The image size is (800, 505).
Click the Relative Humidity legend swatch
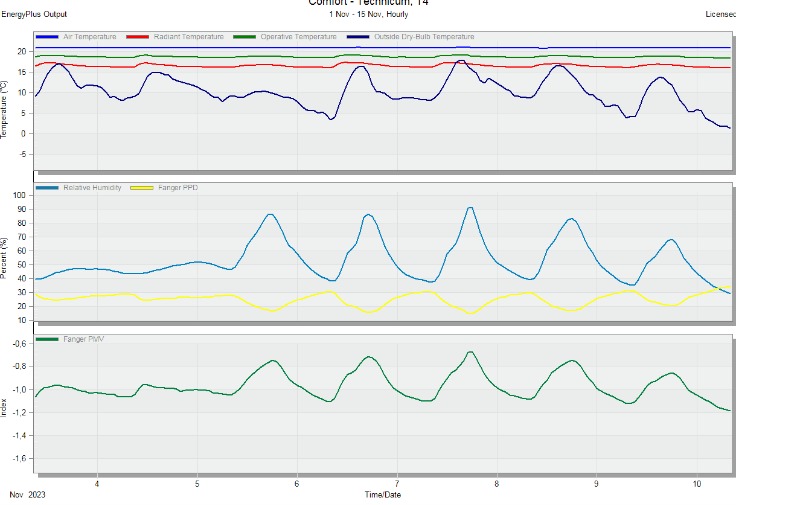click(47, 188)
